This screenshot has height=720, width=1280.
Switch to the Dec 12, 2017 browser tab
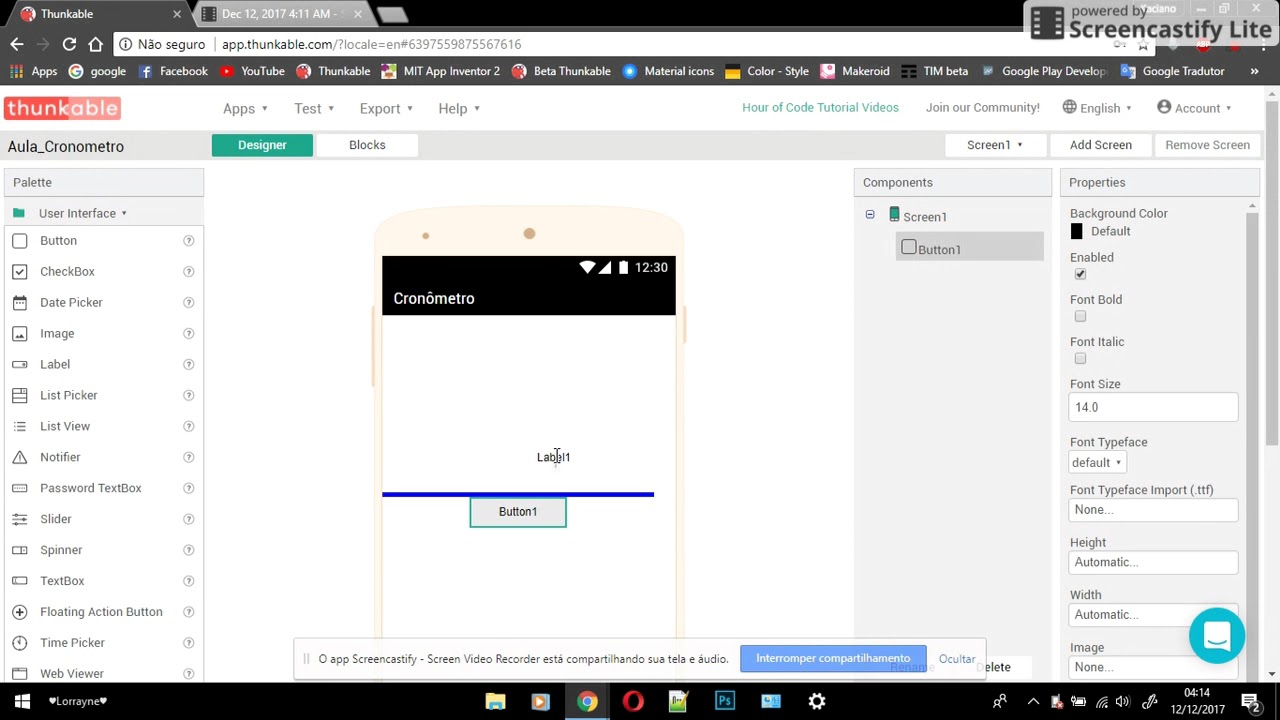pos(285,14)
